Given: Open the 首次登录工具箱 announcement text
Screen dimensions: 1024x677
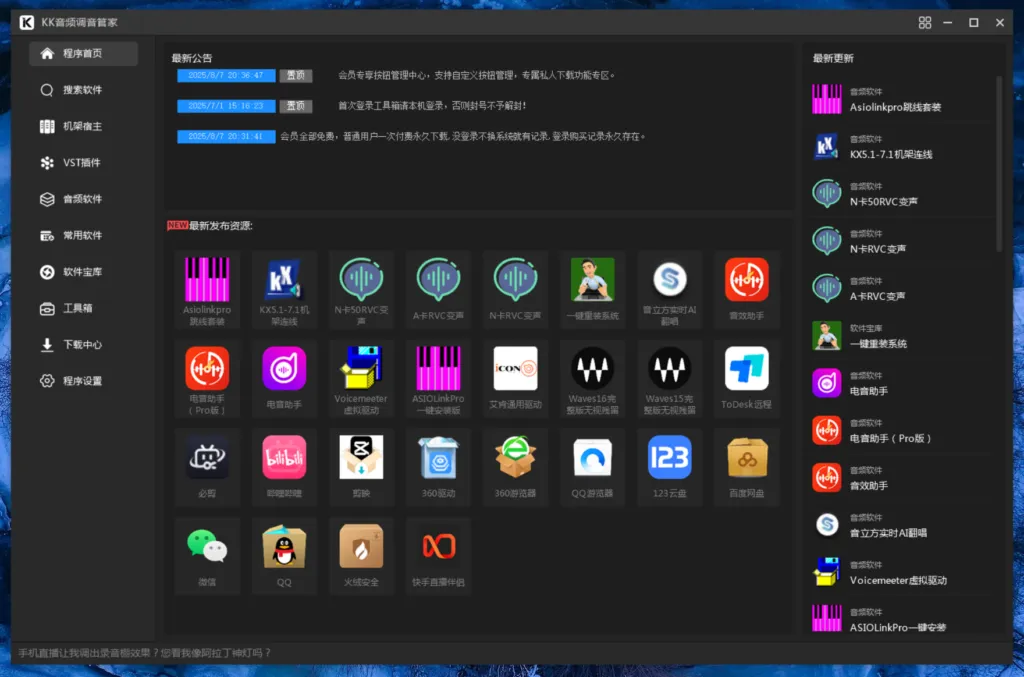Looking at the screenshot, I should [432, 106].
